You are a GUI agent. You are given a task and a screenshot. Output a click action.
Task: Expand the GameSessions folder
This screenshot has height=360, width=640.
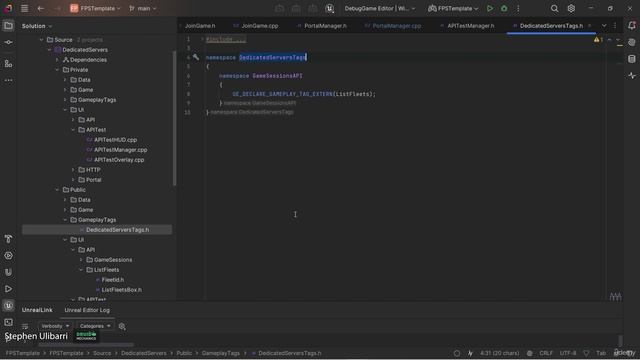click(81, 260)
